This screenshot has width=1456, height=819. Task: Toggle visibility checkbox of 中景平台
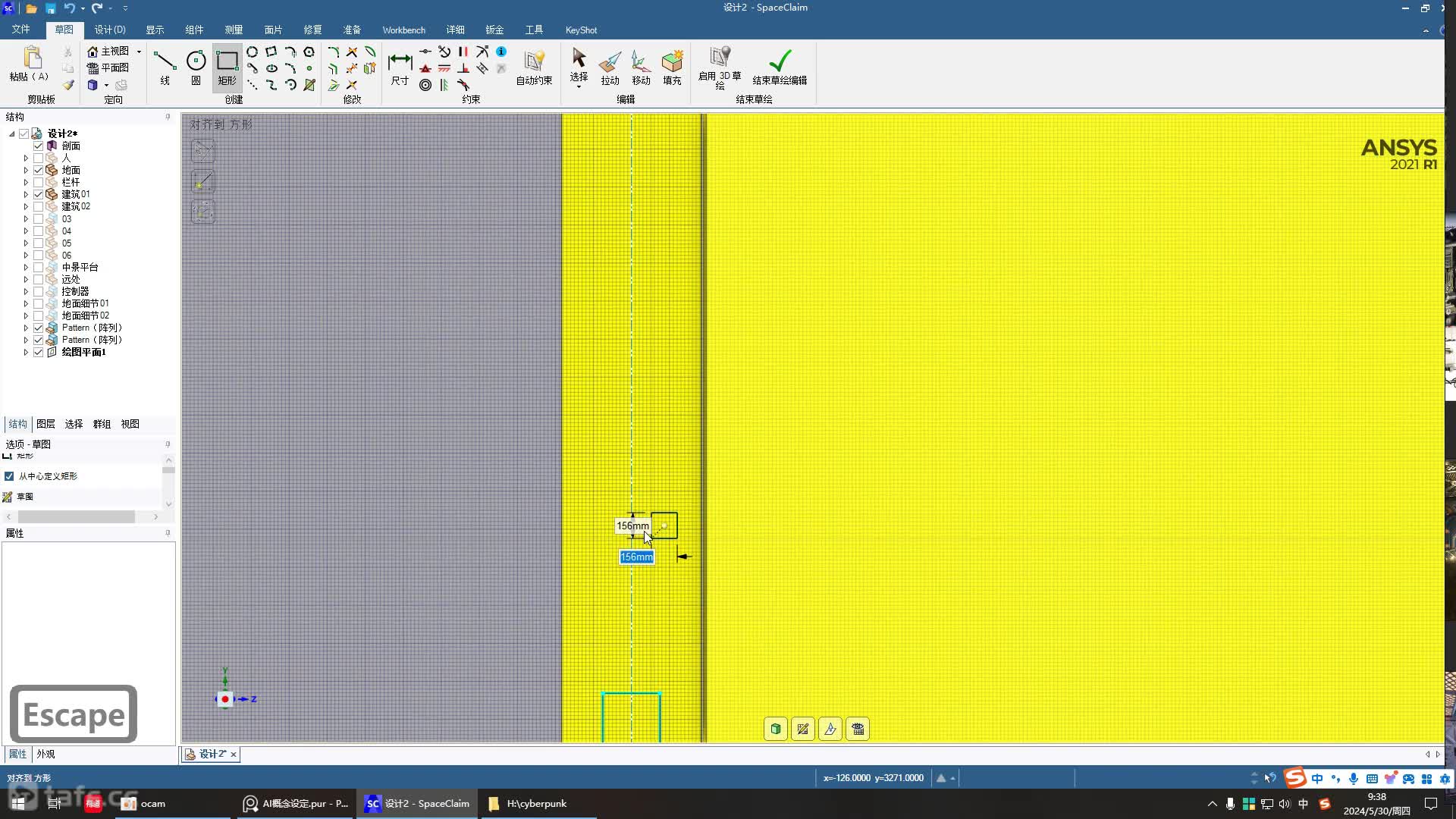(38, 267)
